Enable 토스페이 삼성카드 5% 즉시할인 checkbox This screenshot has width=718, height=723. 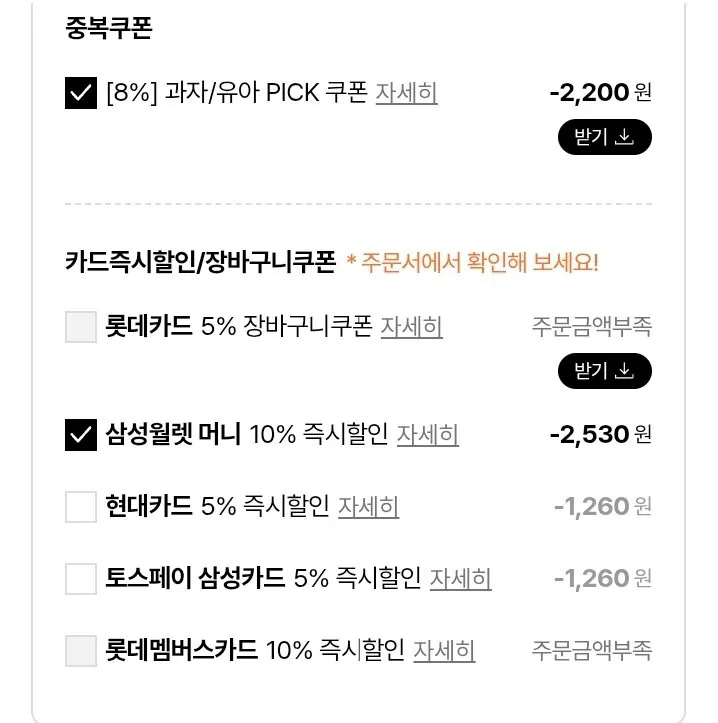80,579
